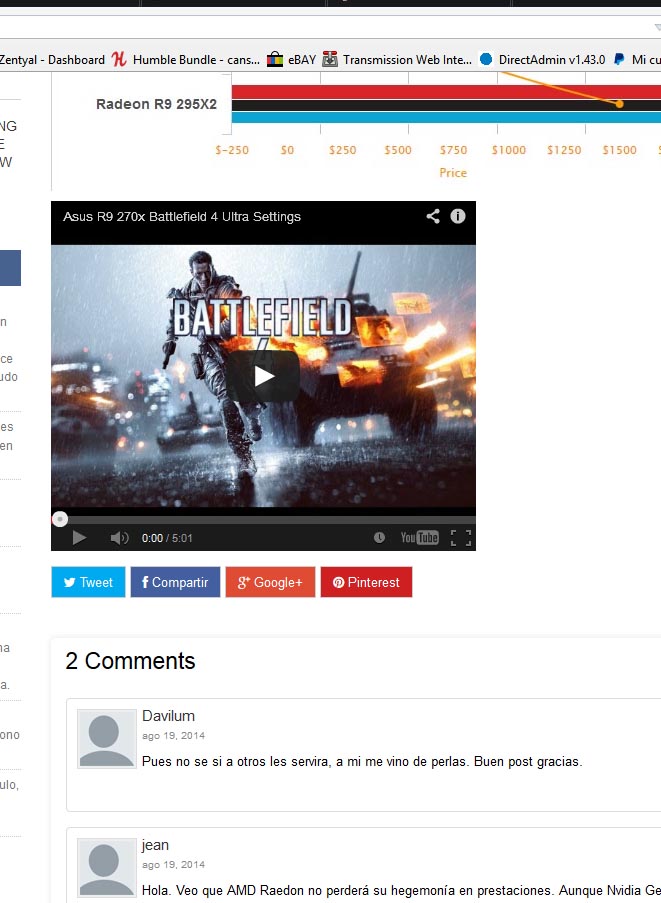Click the blue sidebar block on the left

click(10, 268)
